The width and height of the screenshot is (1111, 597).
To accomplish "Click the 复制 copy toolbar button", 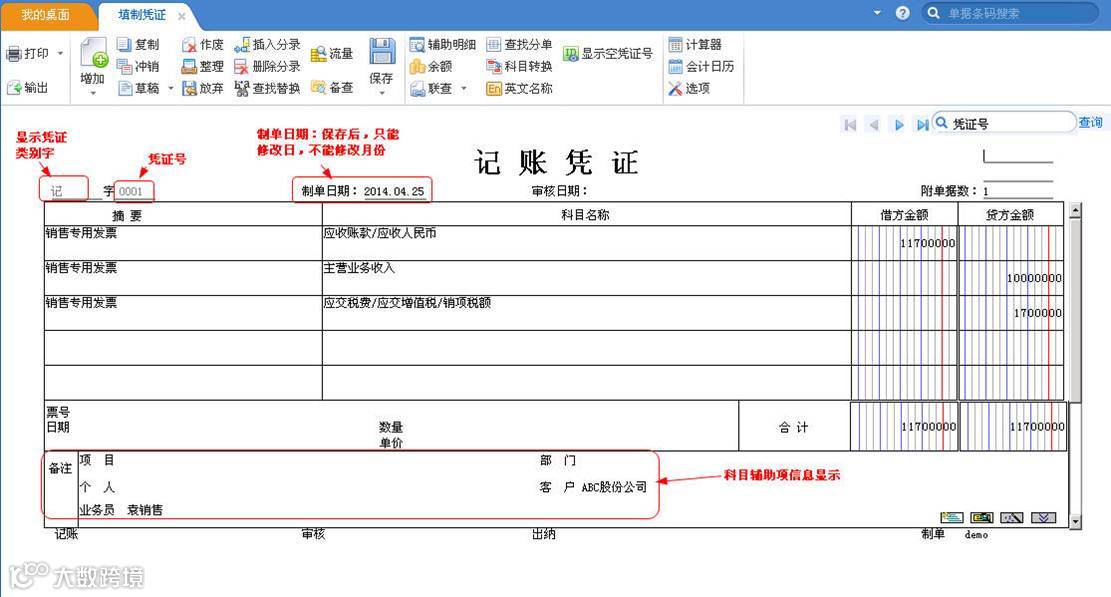I will (x=138, y=45).
